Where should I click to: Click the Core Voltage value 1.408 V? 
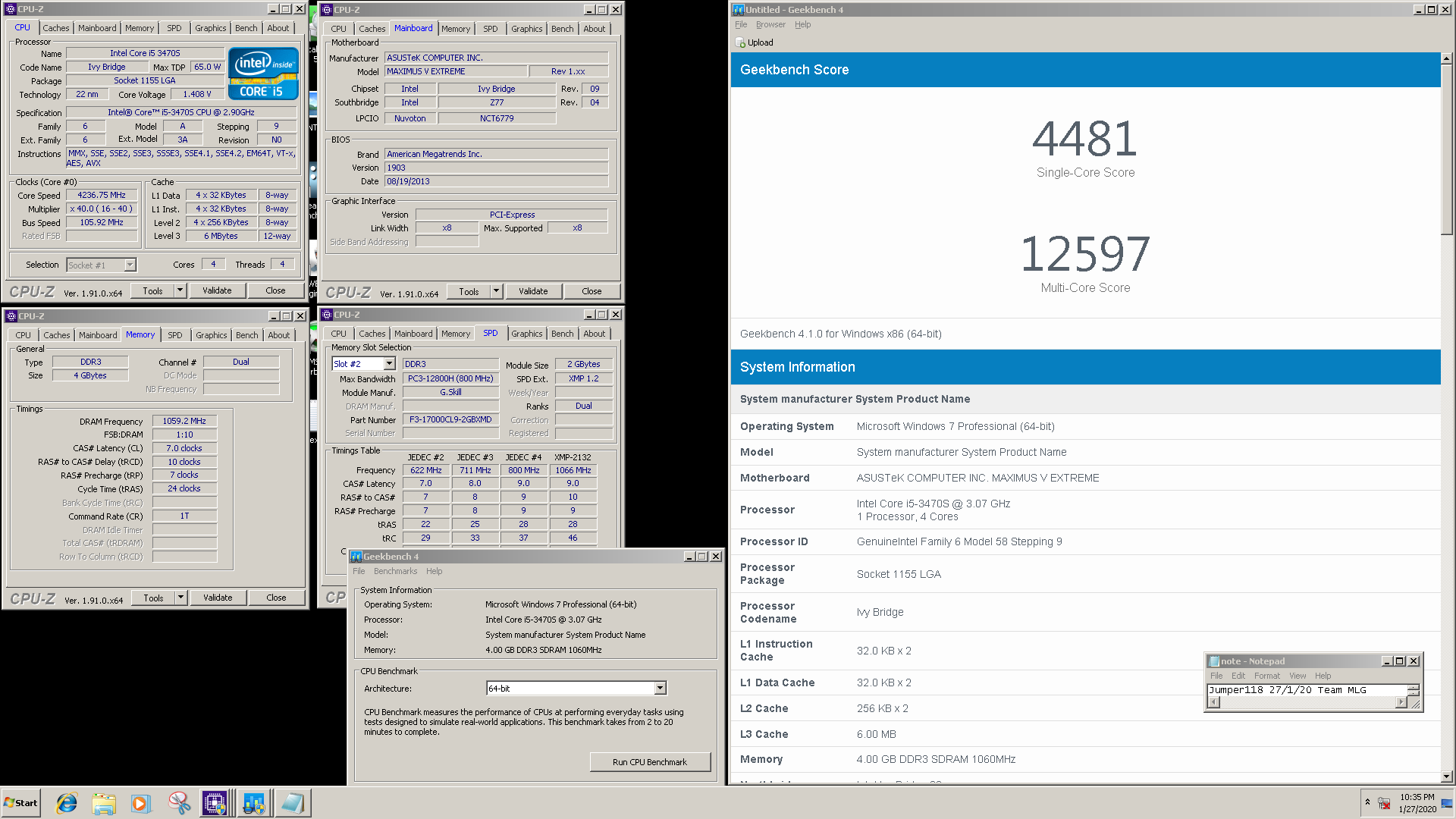pos(197,95)
